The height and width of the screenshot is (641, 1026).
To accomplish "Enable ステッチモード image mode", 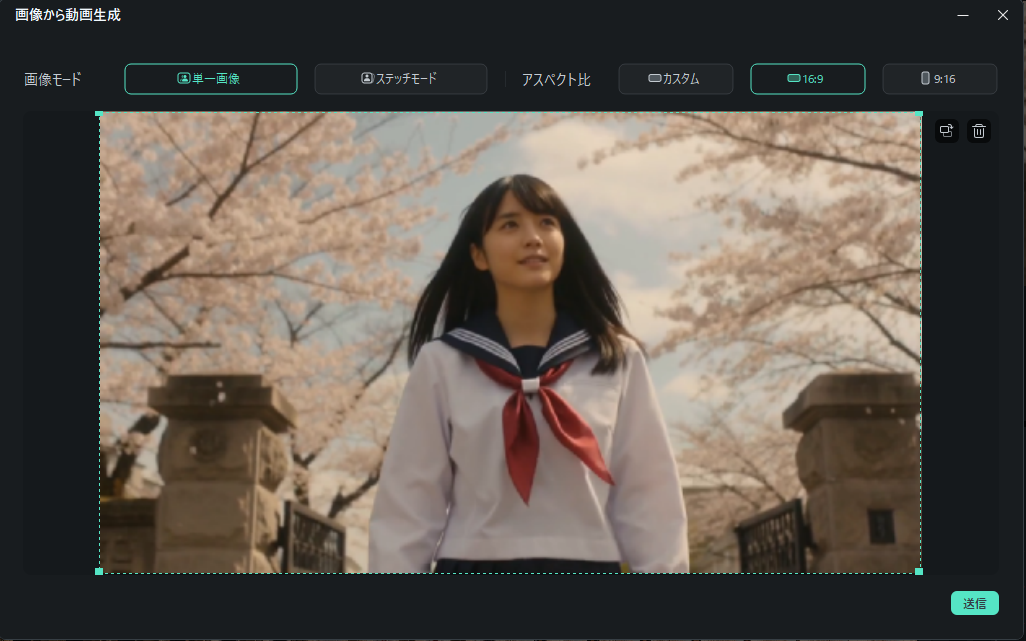I will pyautogui.click(x=400, y=78).
